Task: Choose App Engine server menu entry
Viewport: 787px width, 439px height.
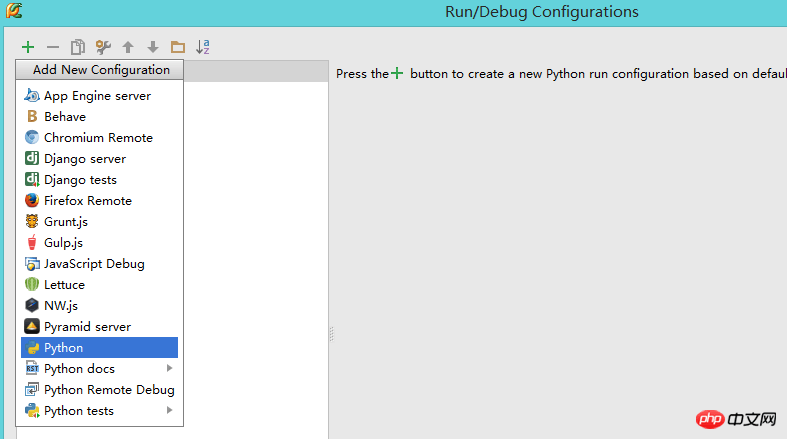Action: pyautogui.click(x=99, y=95)
